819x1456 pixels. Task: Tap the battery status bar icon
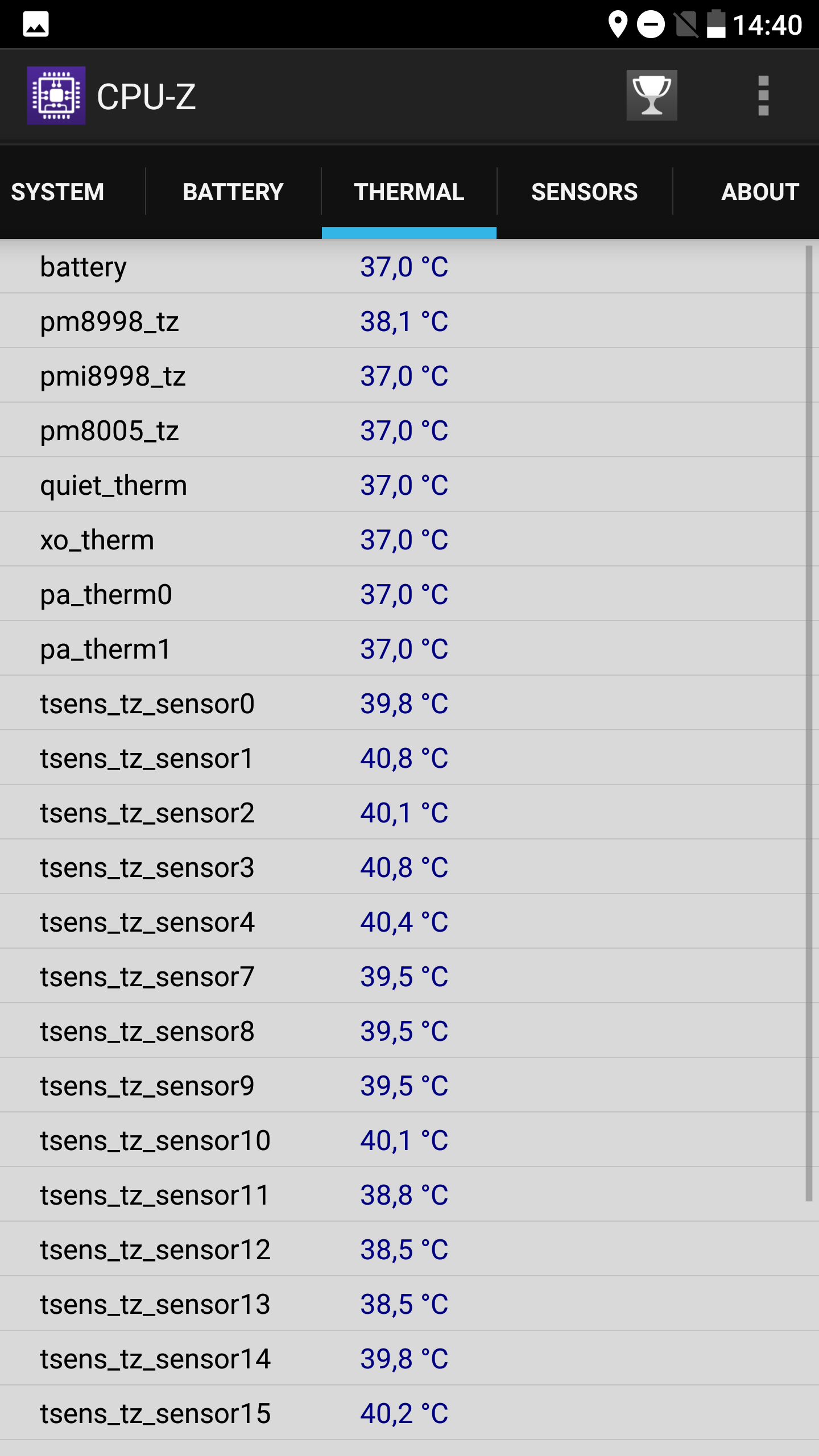click(x=716, y=24)
